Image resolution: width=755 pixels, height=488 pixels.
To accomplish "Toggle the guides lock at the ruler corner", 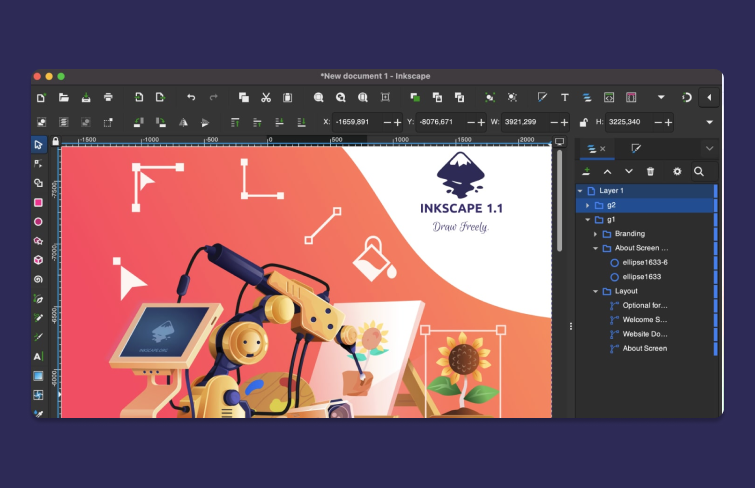I will (x=55, y=141).
